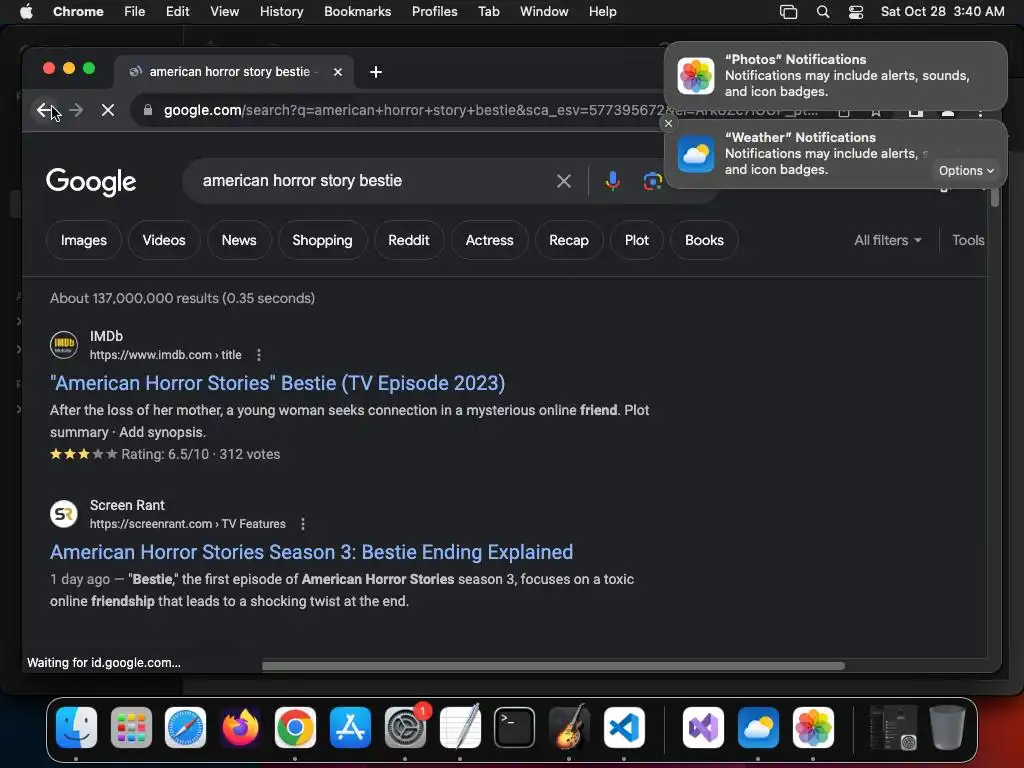Open Launchpad from the Dock

(x=131, y=727)
